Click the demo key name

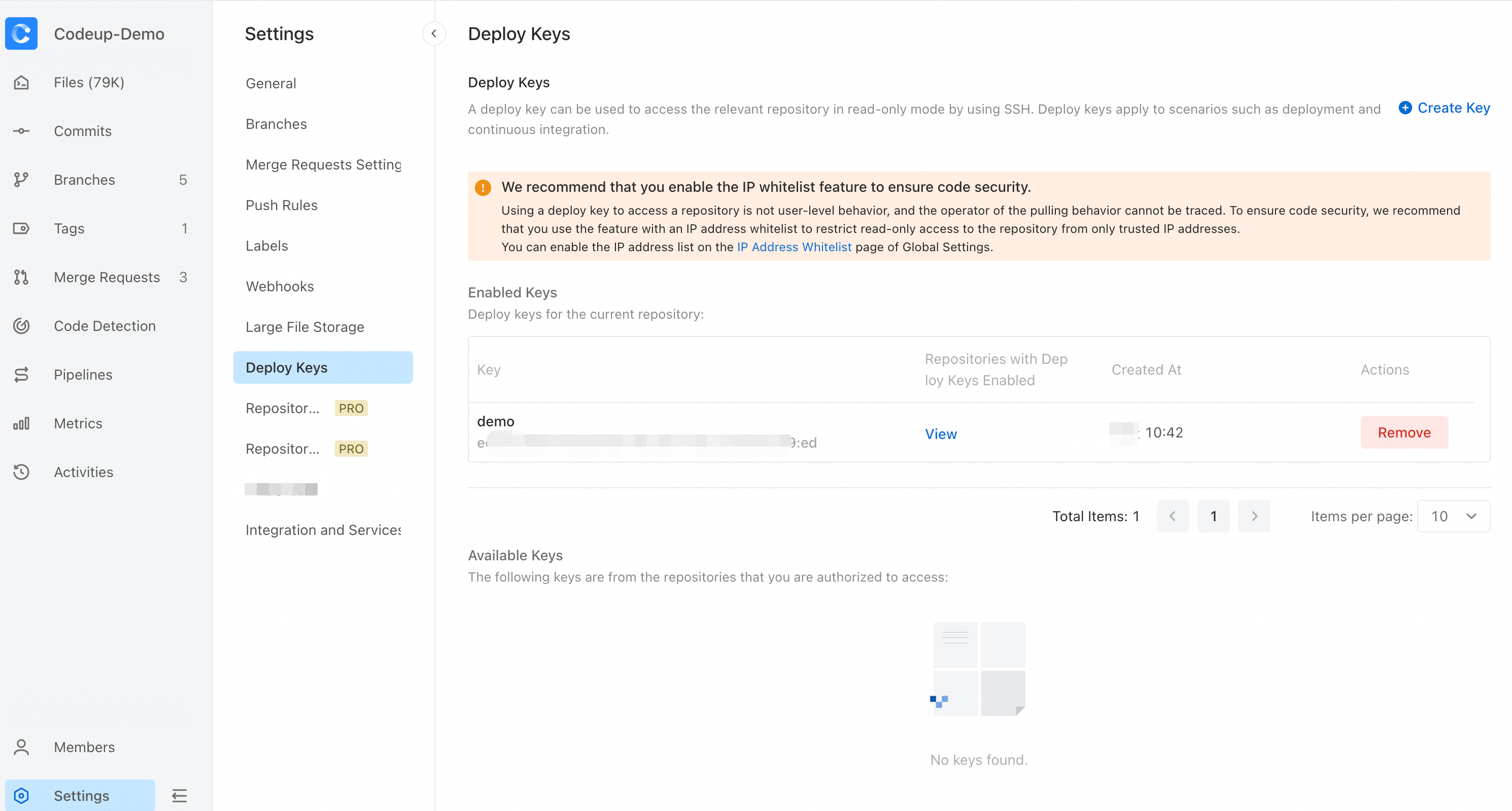point(495,421)
